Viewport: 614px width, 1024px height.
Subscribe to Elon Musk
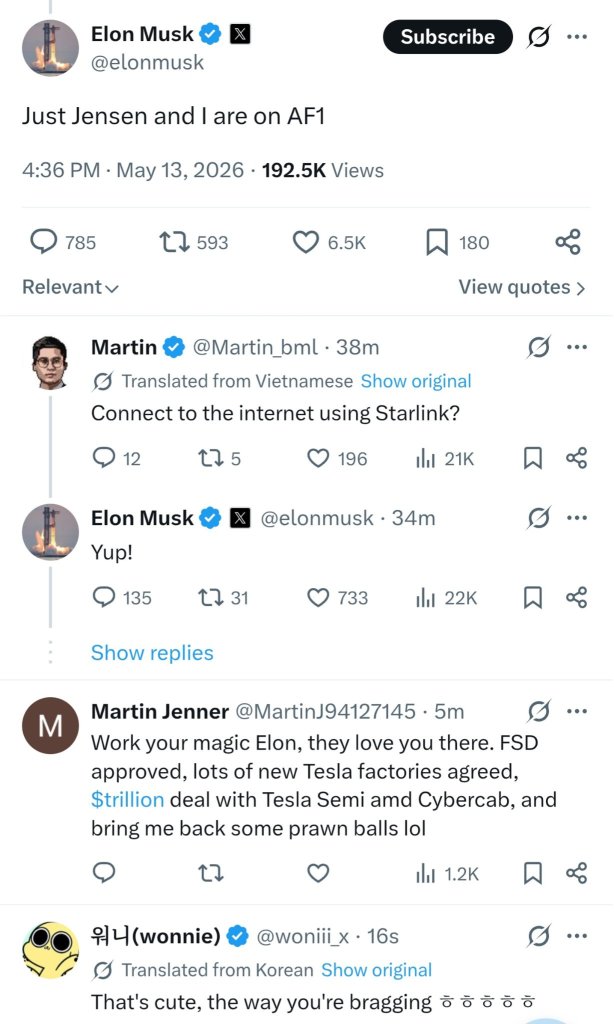click(x=447, y=37)
